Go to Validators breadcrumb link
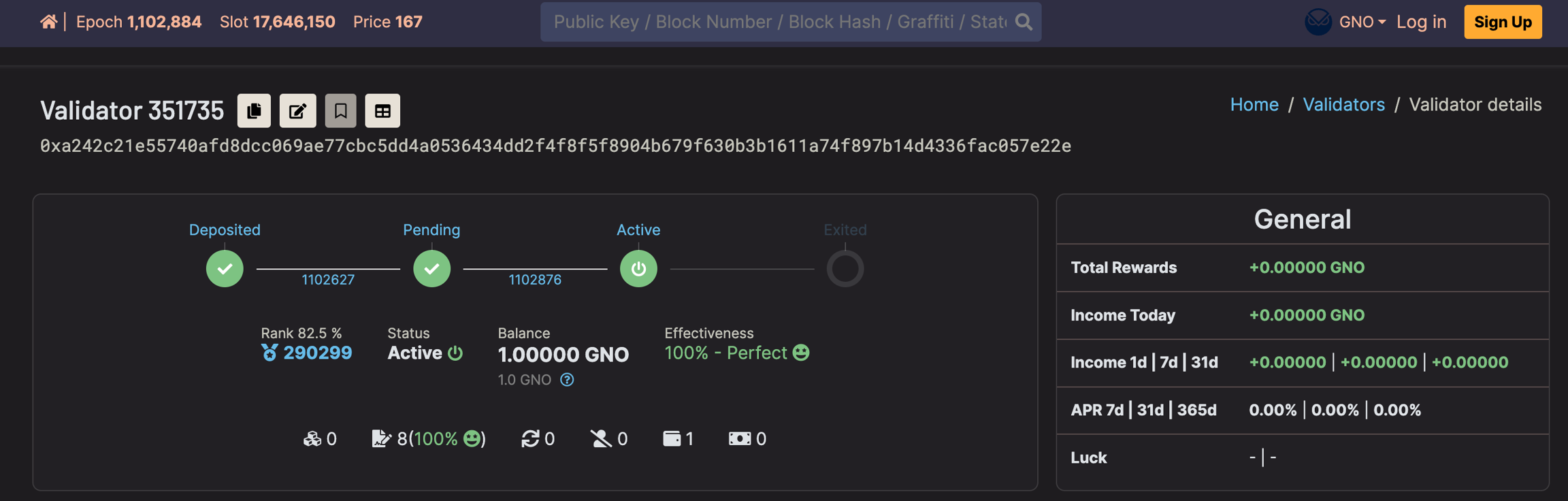 tap(1343, 105)
